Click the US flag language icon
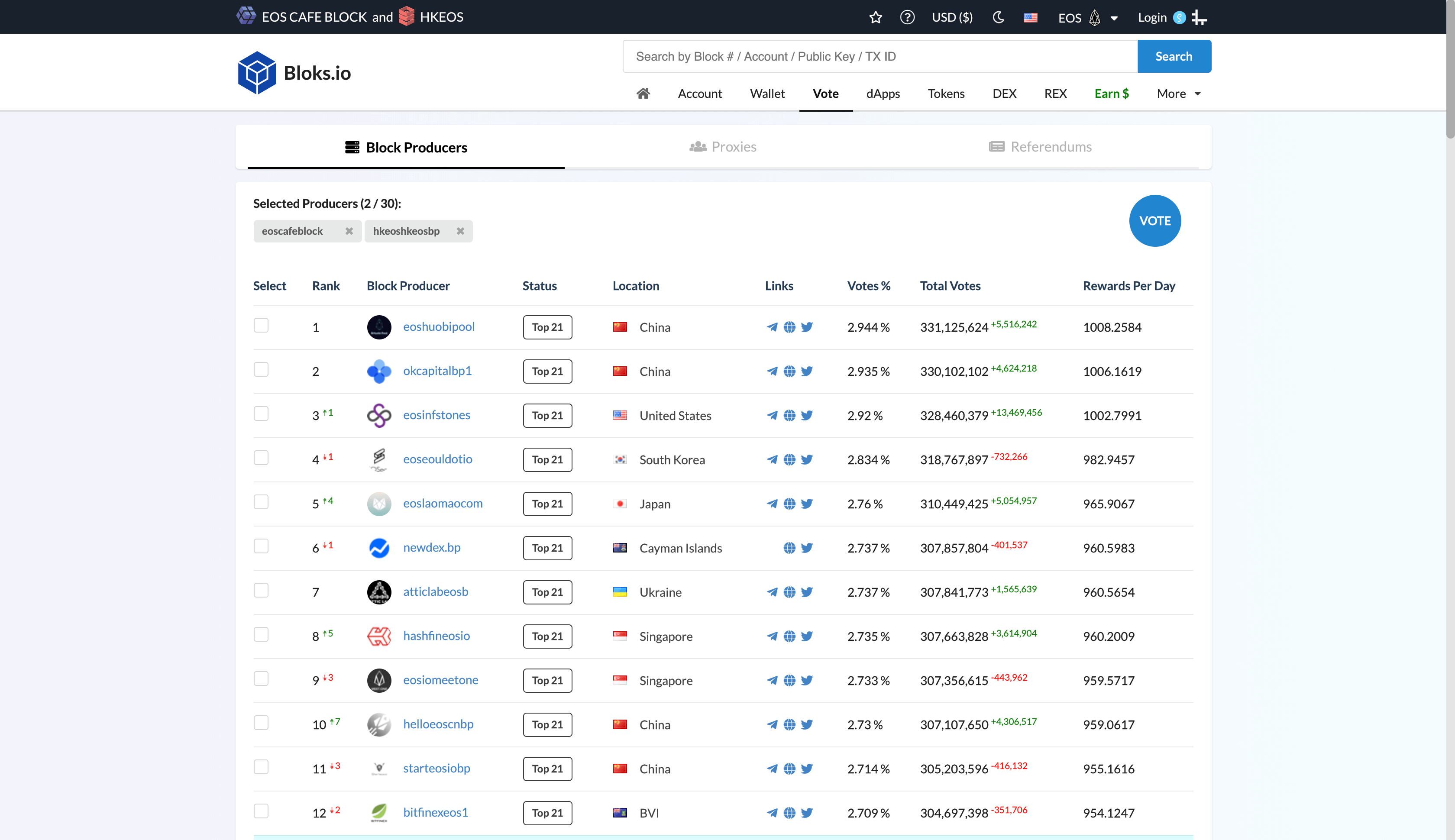 click(x=1030, y=17)
